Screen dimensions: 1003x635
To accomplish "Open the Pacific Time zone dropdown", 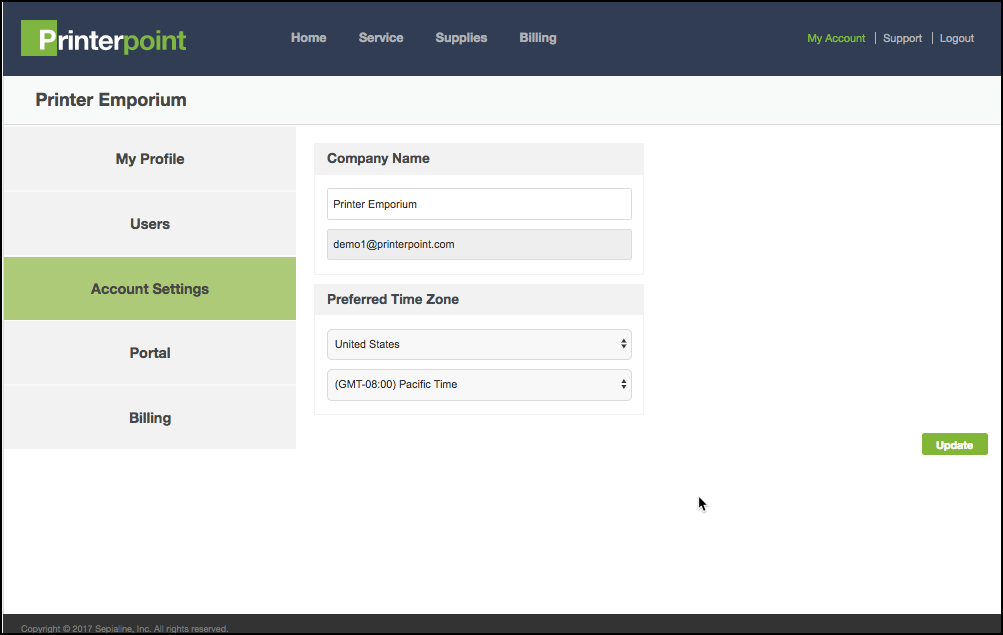I will click(479, 384).
